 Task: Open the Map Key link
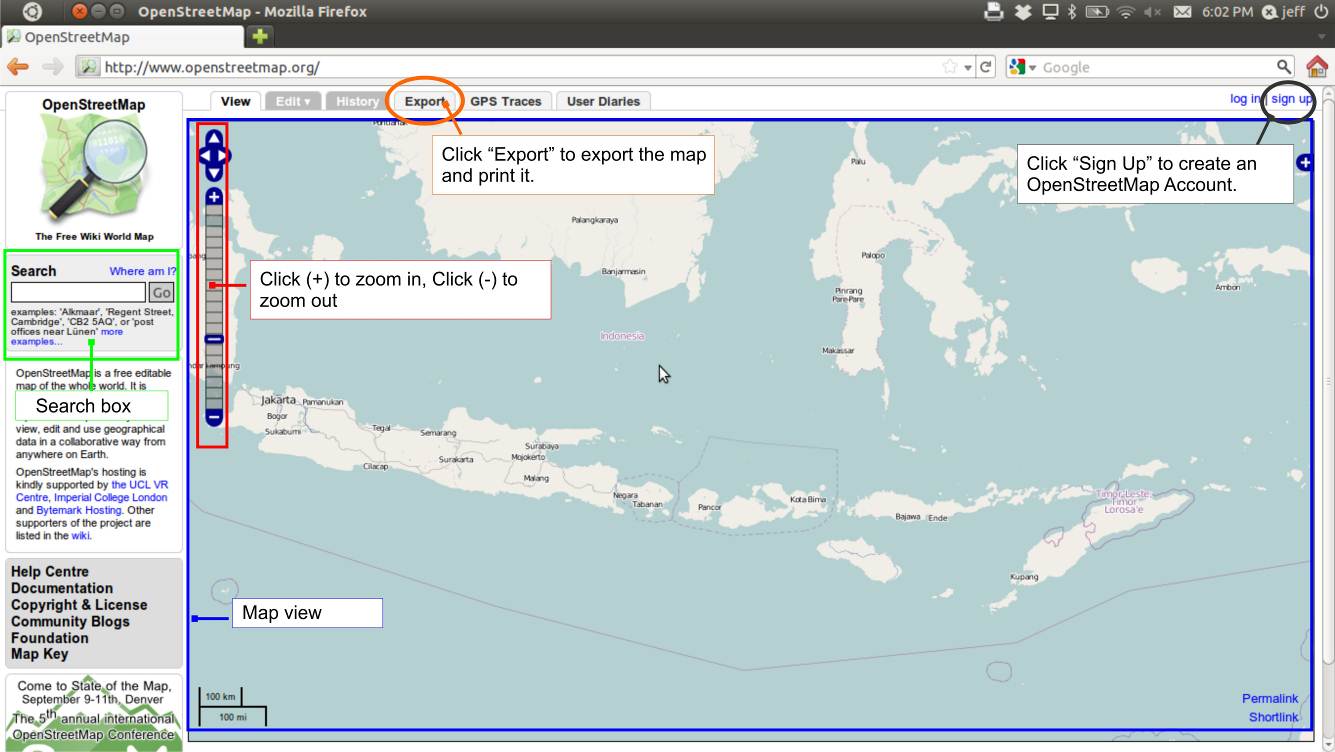click(40, 654)
